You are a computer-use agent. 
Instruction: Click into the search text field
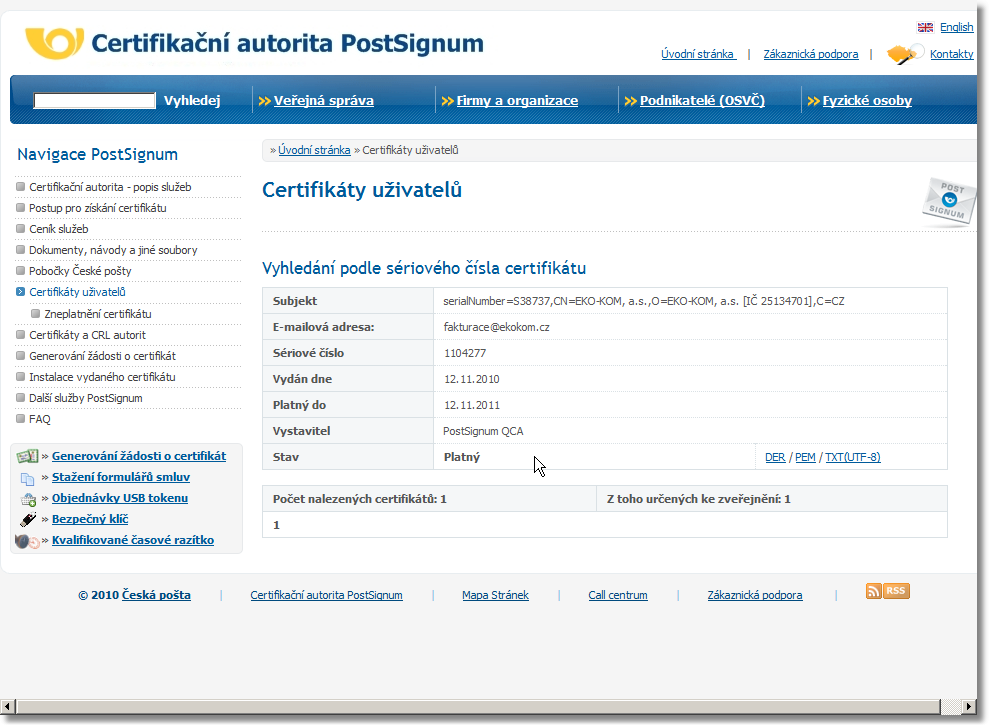coord(94,100)
